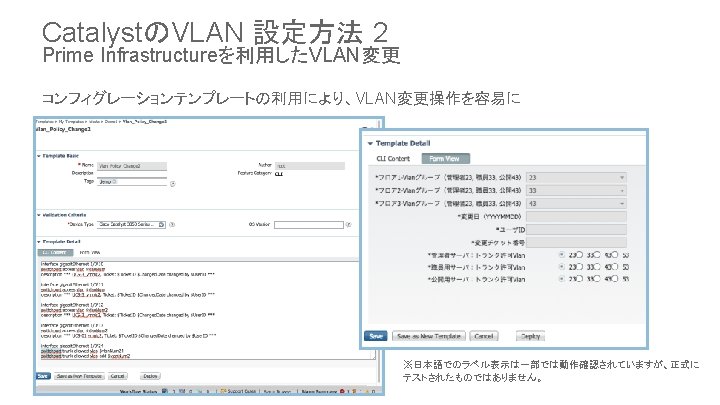Select Vlan 43 radio in 管理者サーバ row
720x405 pixels.
(597, 254)
